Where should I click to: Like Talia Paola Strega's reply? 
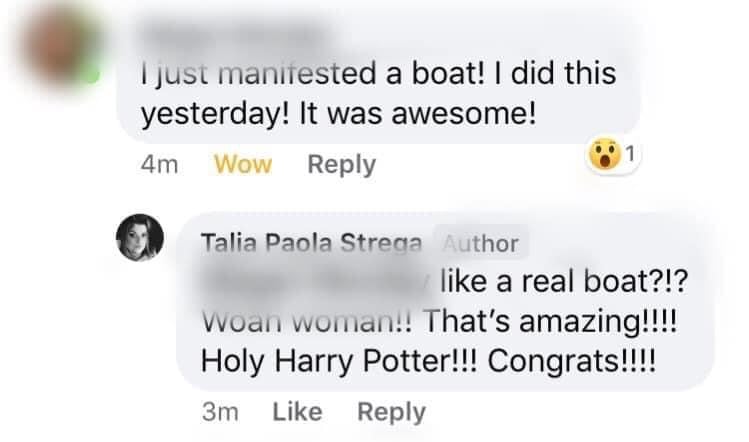(x=297, y=411)
